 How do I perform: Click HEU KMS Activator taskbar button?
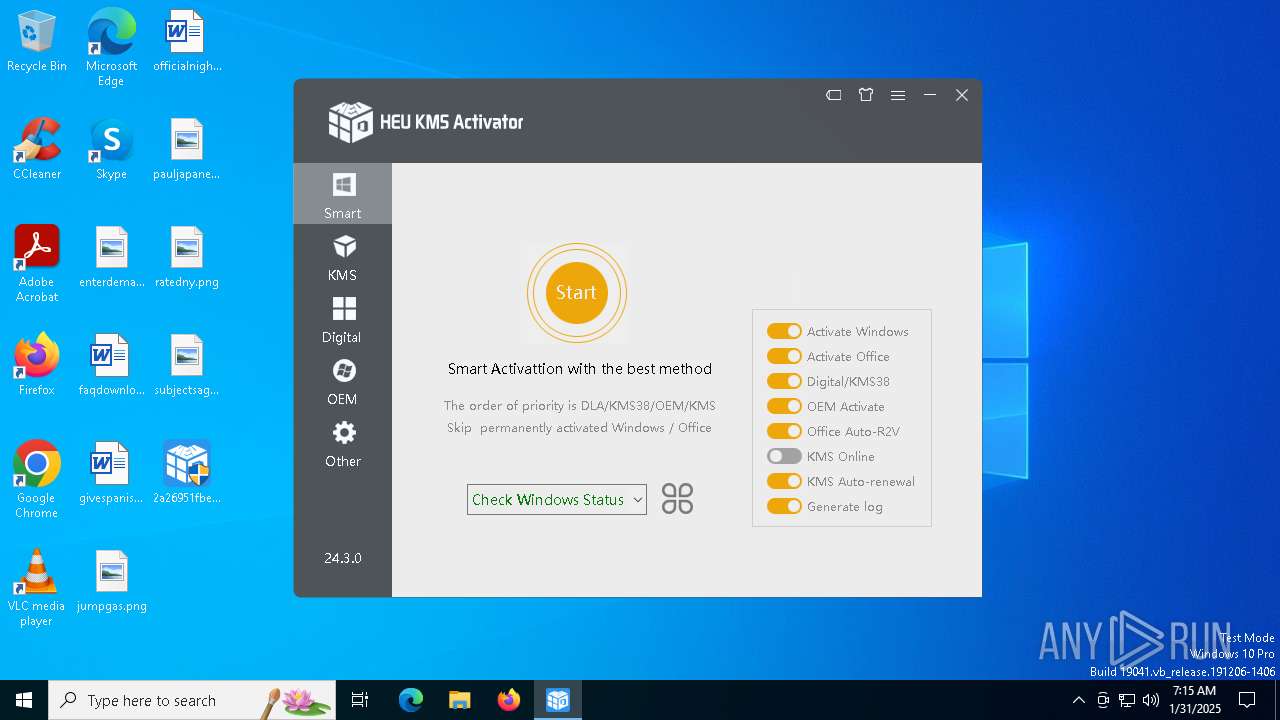(x=558, y=700)
